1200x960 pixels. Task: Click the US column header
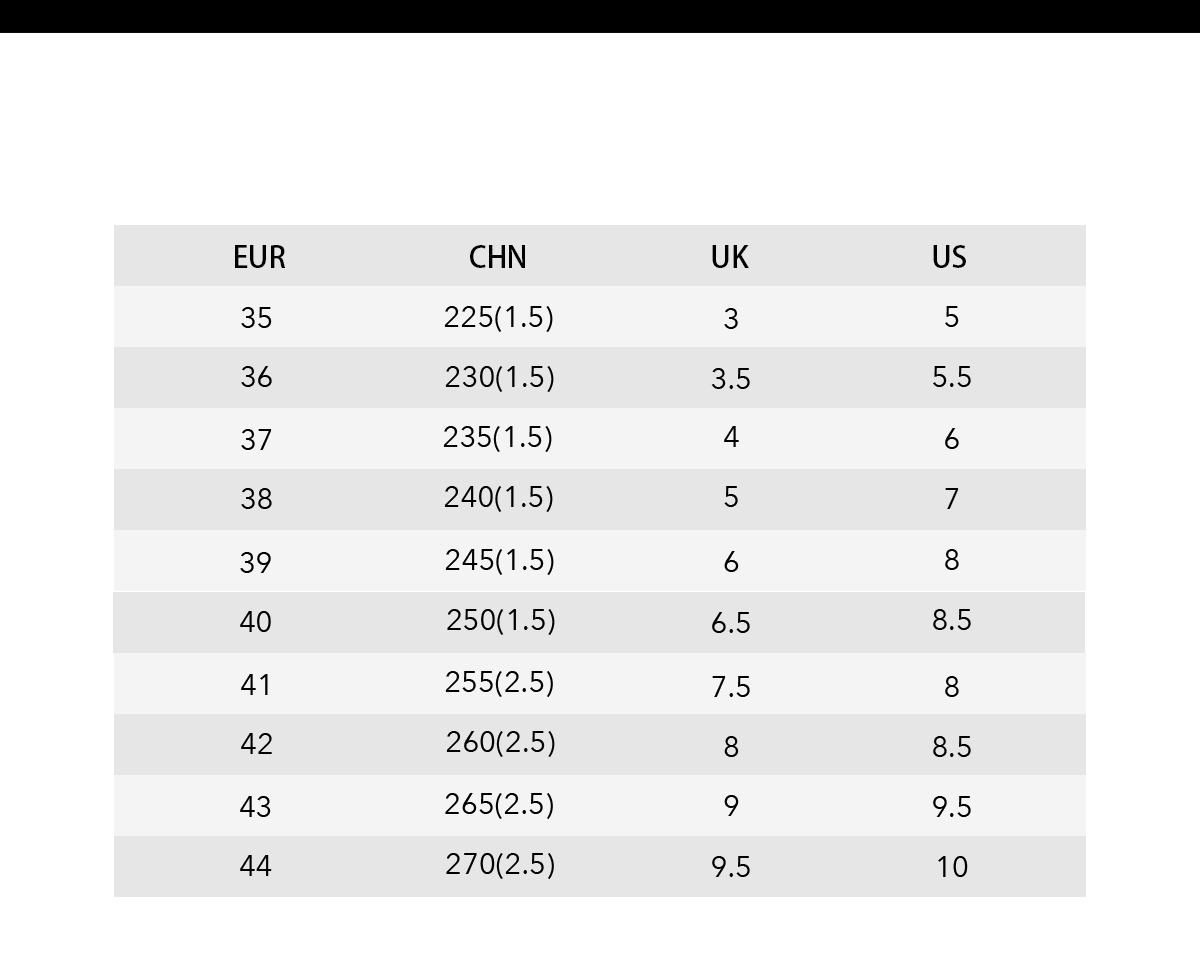(950, 257)
